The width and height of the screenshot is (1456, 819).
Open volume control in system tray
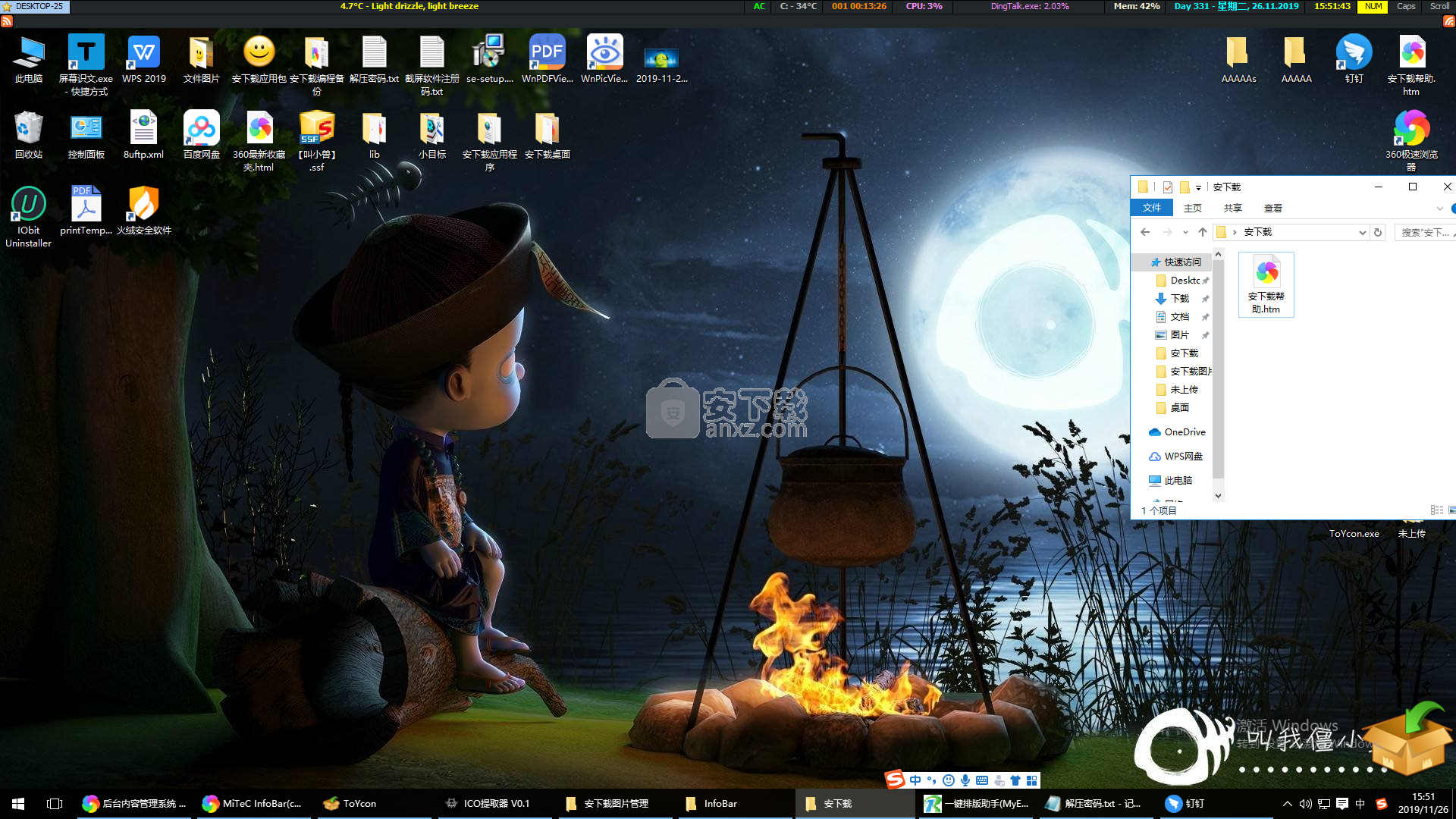point(1305,804)
